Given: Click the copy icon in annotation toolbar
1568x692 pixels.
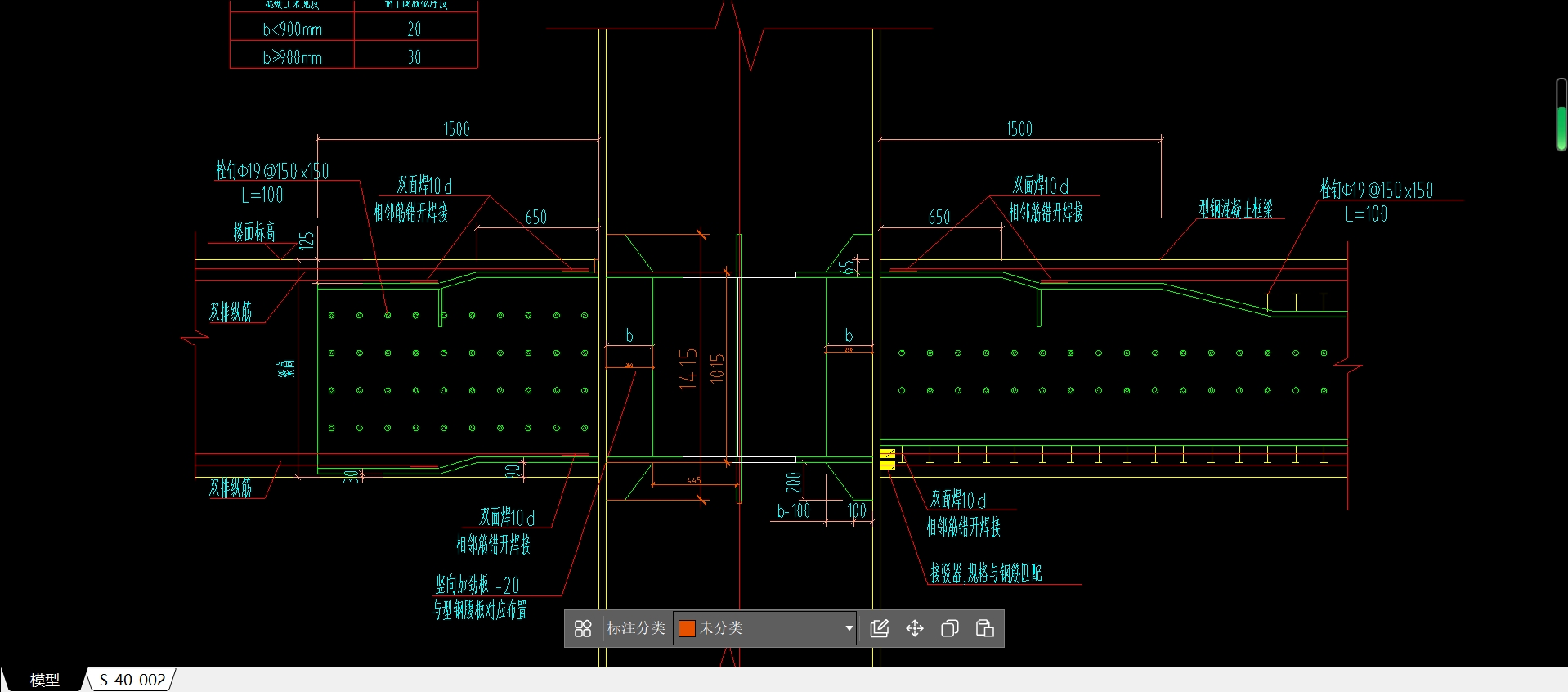Looking at the screenshot, I should 950,628.
